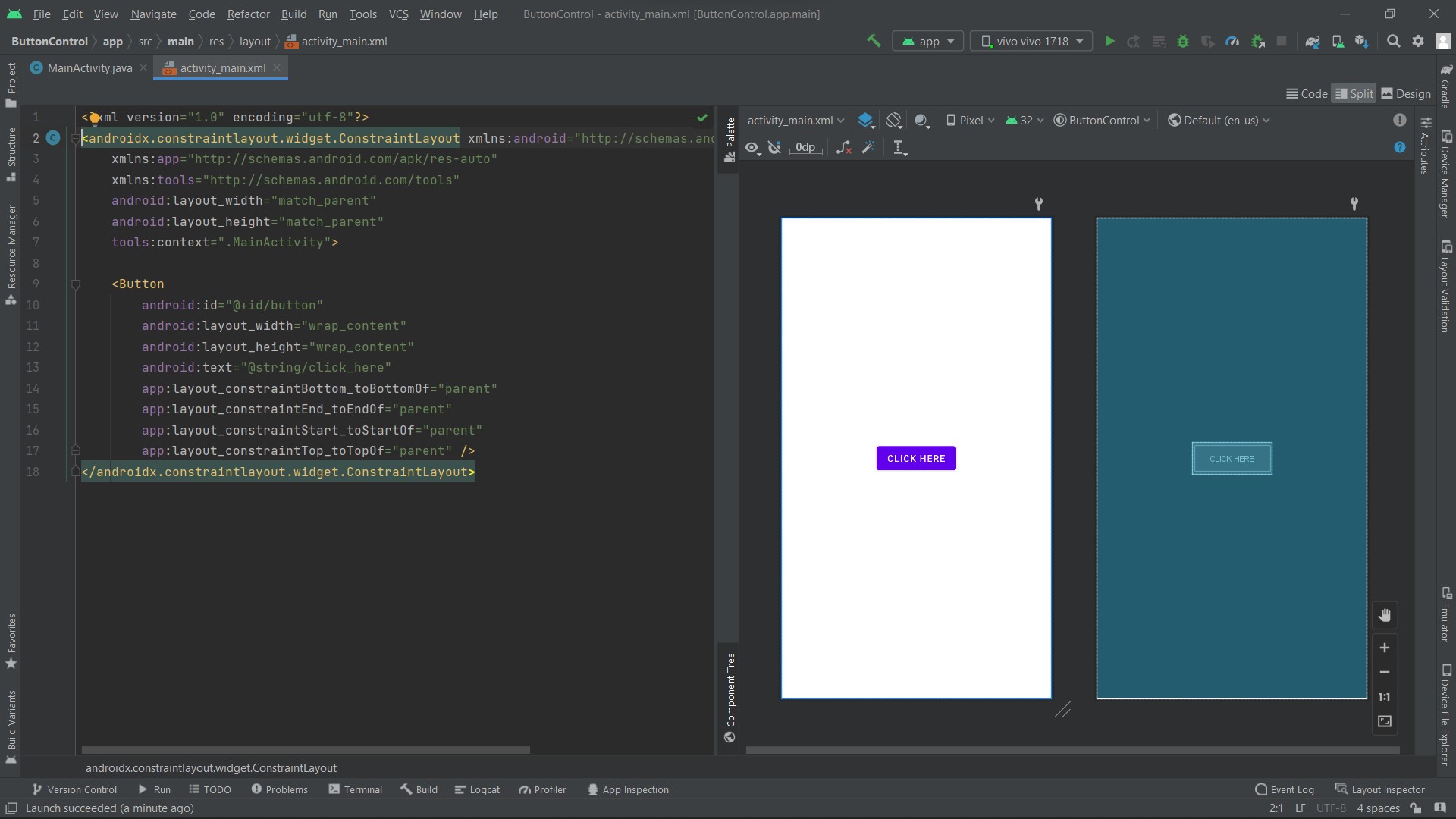Open the Terminal tool window
Screen dimensions: 1456x819
pyautogui.click(x=355, y=789)
